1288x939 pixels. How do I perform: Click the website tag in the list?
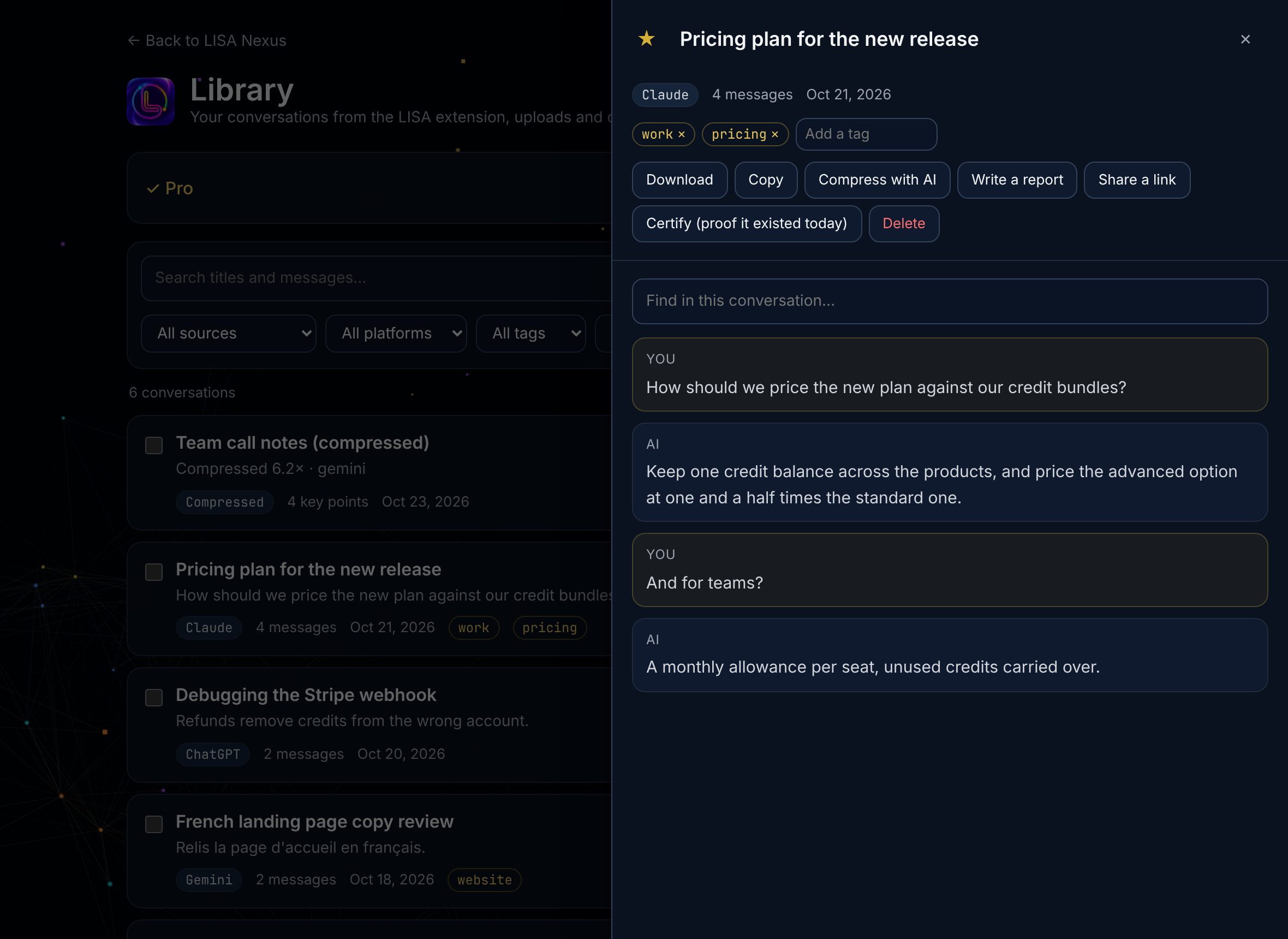(484, 880)
